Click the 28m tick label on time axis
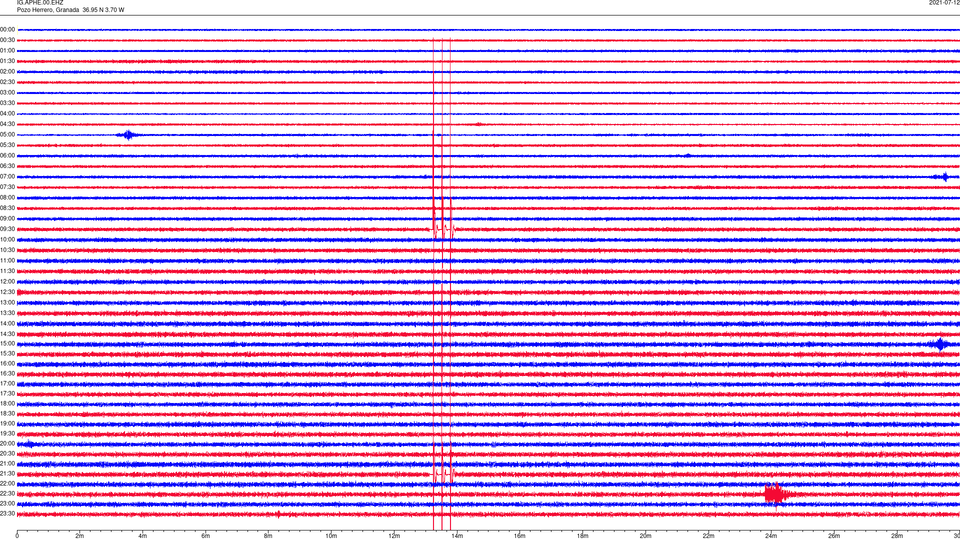960x540 pixels. 897,536
